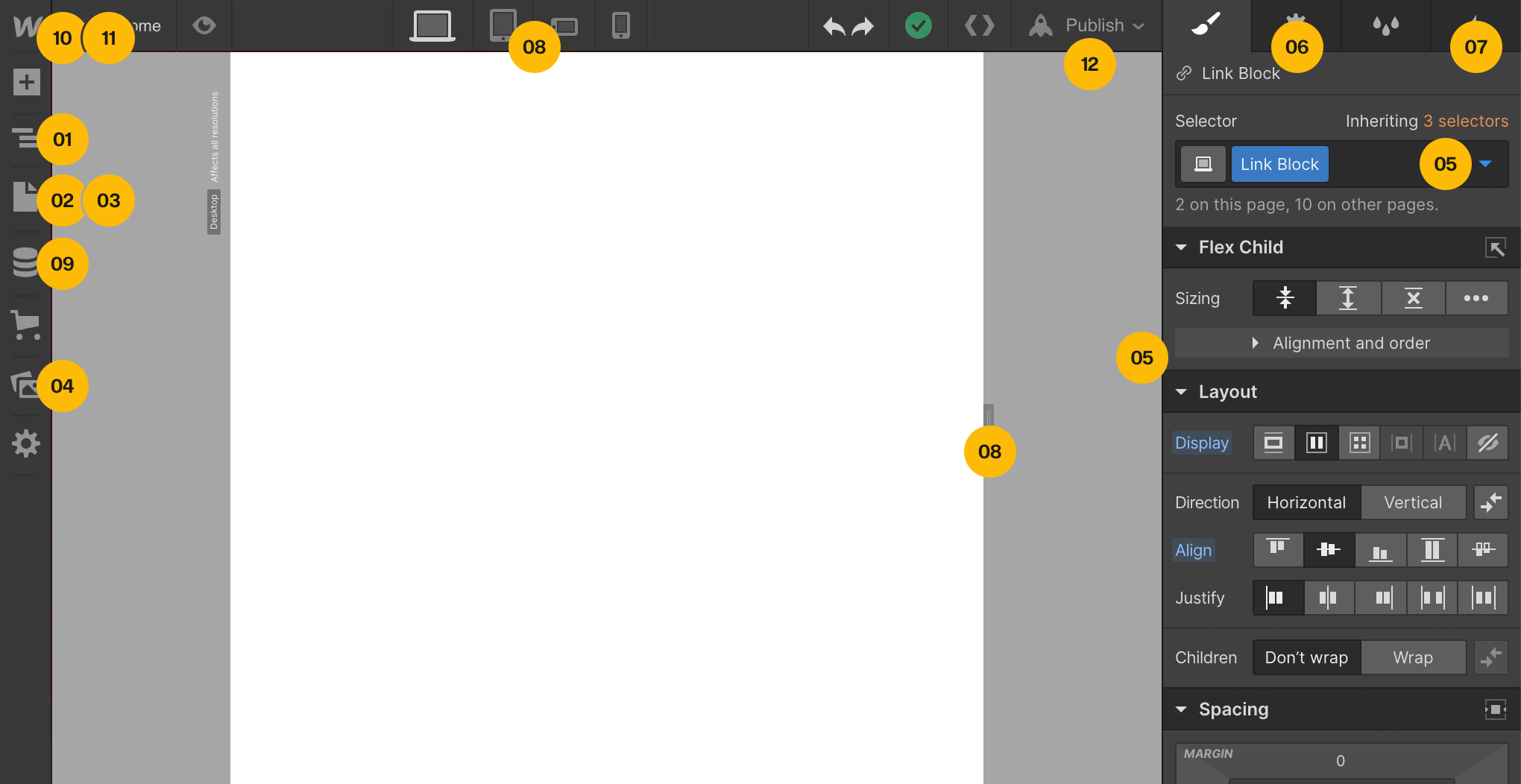Undo the last change
Viewport: 1521px width, 784px height.
834,27
